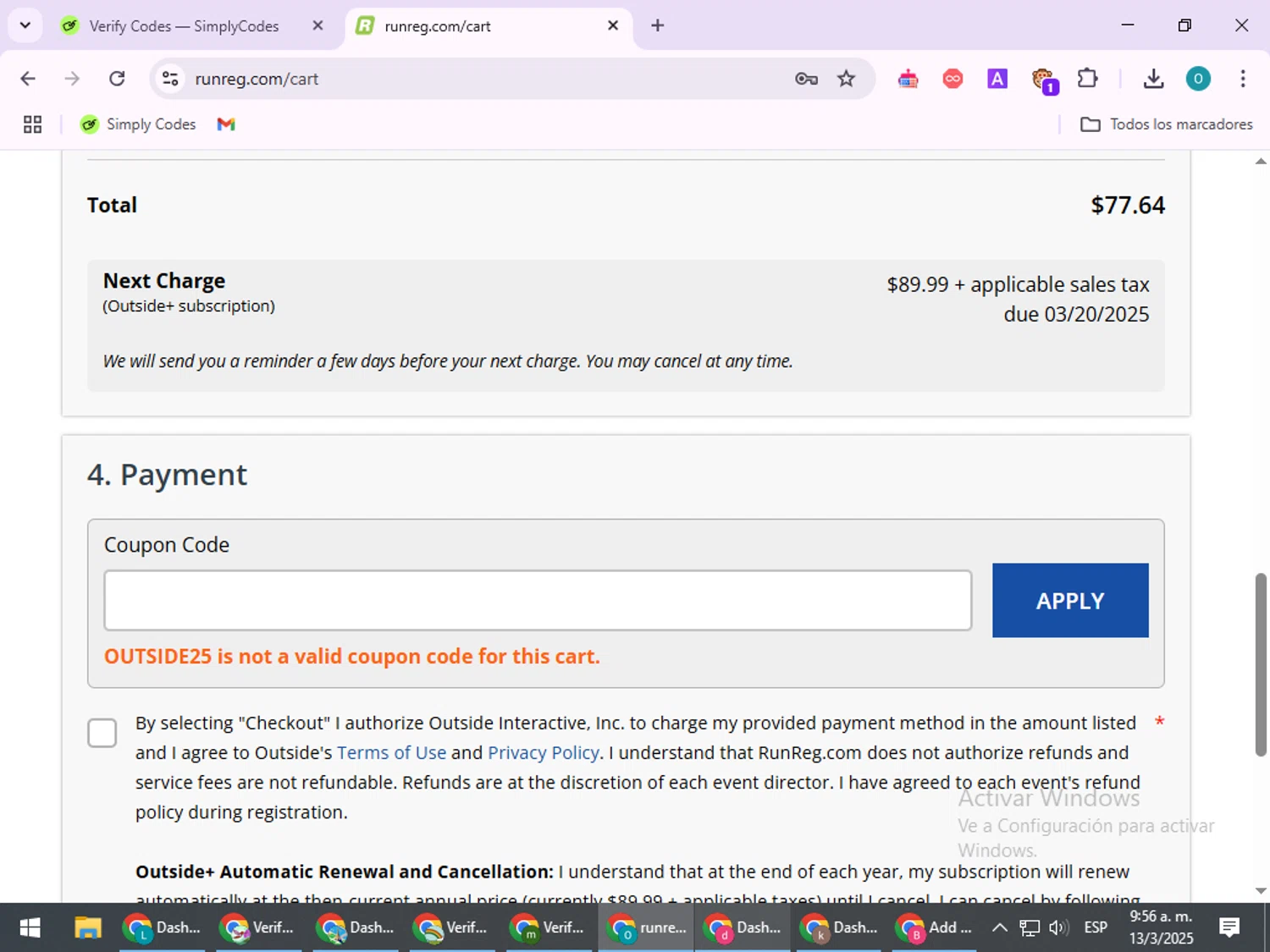
Task: Reload the runreg.com cart page
Action: 117,79
